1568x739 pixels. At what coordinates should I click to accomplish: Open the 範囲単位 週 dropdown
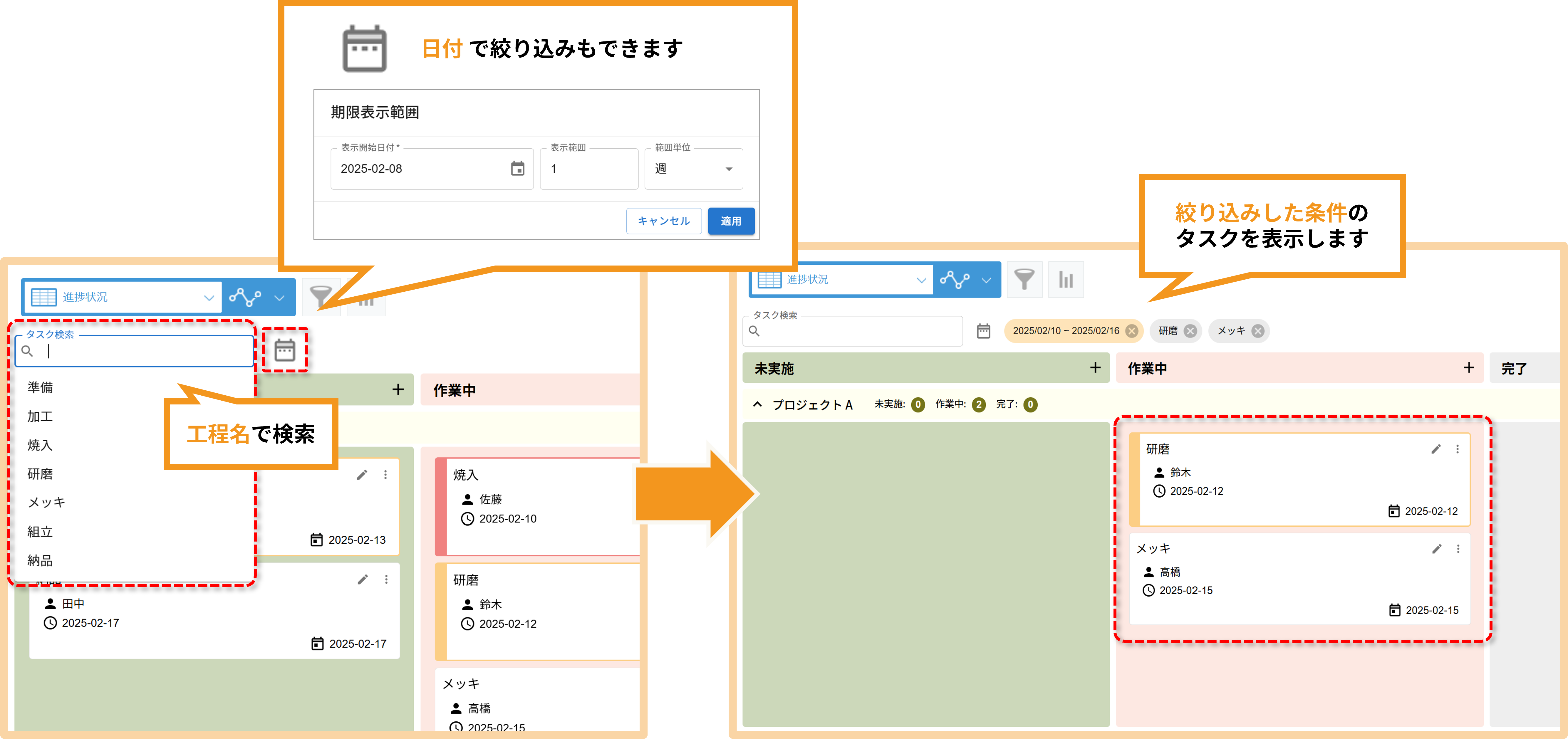point(694,169)
